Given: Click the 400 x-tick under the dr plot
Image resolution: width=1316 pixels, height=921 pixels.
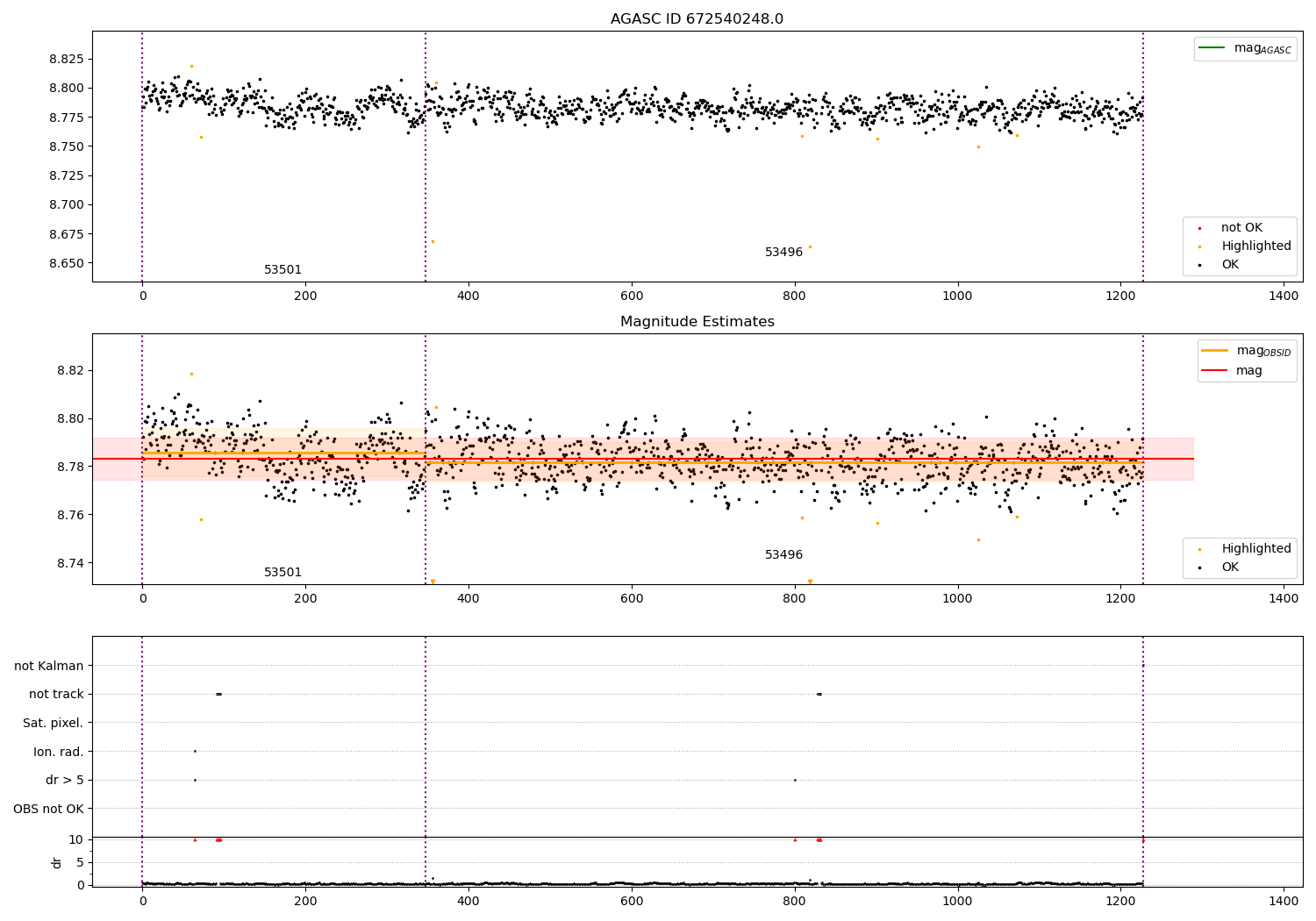Looking at the screenshot, I should coord(468,902).
